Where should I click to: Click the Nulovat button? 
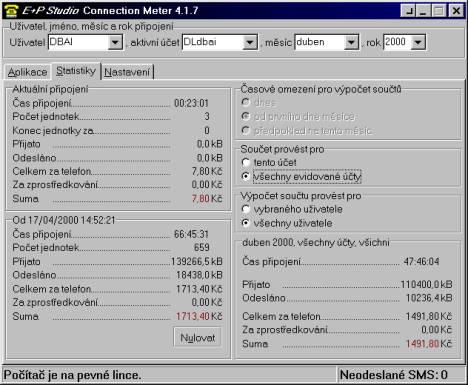(x=197, y=338)
